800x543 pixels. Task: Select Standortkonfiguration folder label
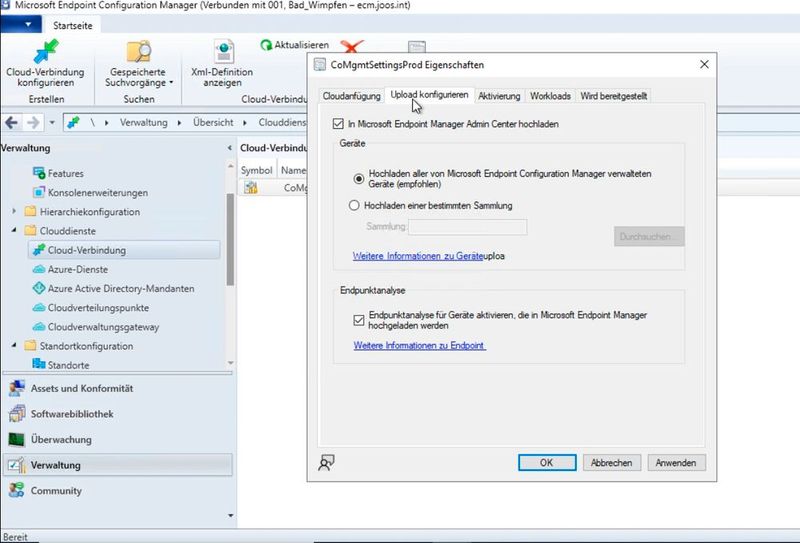[86, 345]
